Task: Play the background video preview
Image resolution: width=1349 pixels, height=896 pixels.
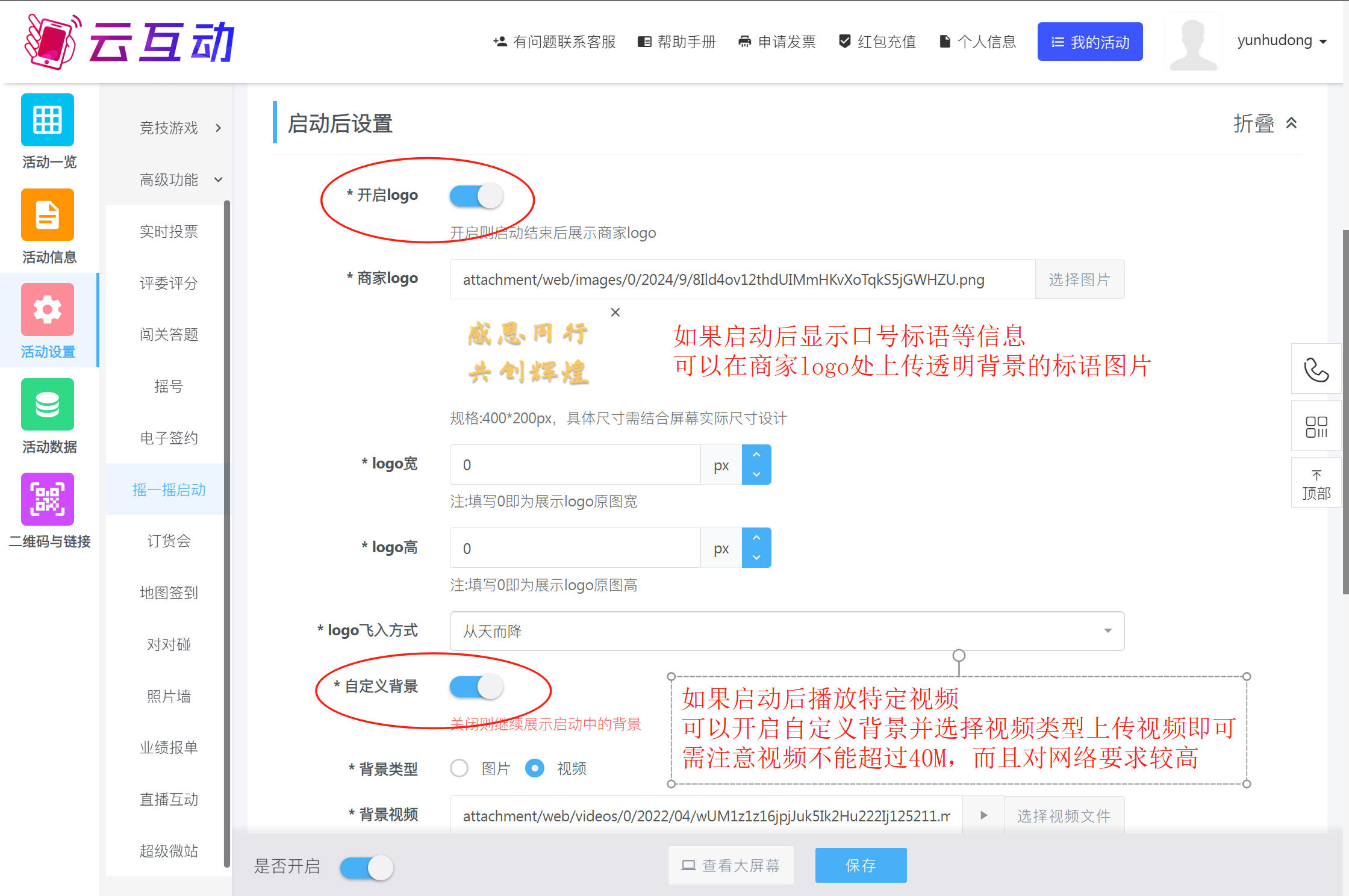Action: [983, 815]
